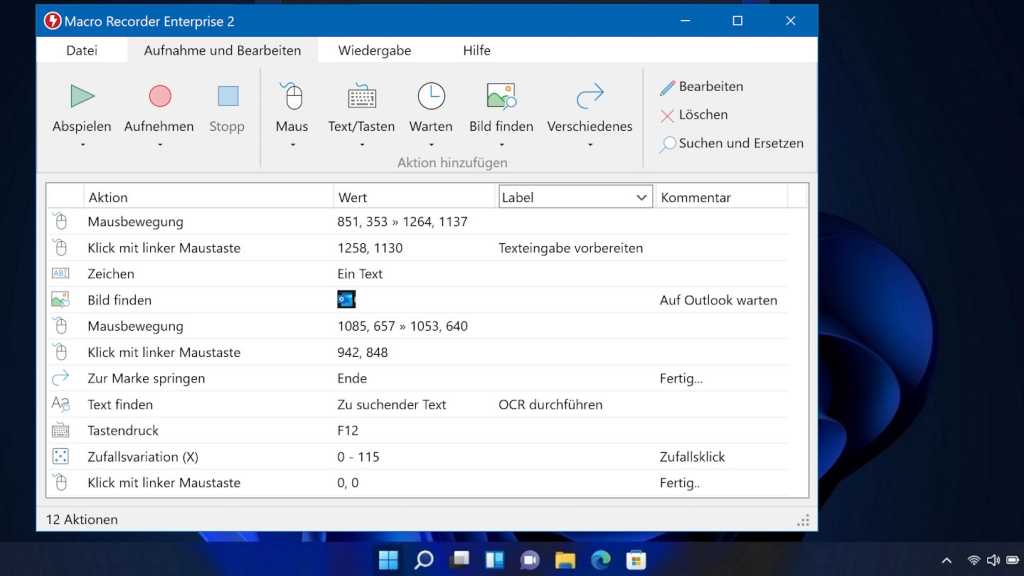Expand the Aufnehmen dropdown arrow

click(160, 145)
